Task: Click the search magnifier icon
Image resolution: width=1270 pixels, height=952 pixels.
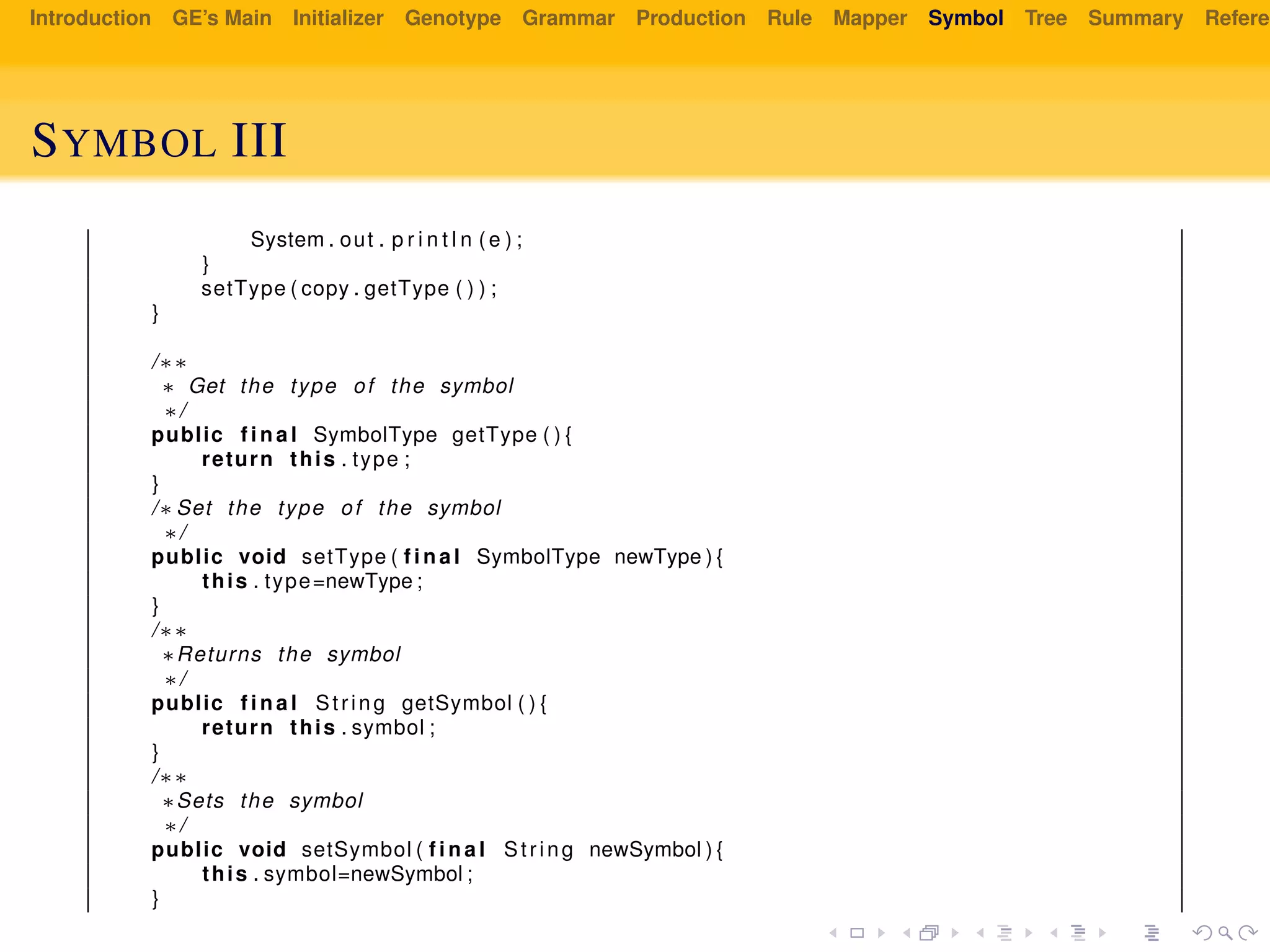Action: click(x=1225, y=932)
